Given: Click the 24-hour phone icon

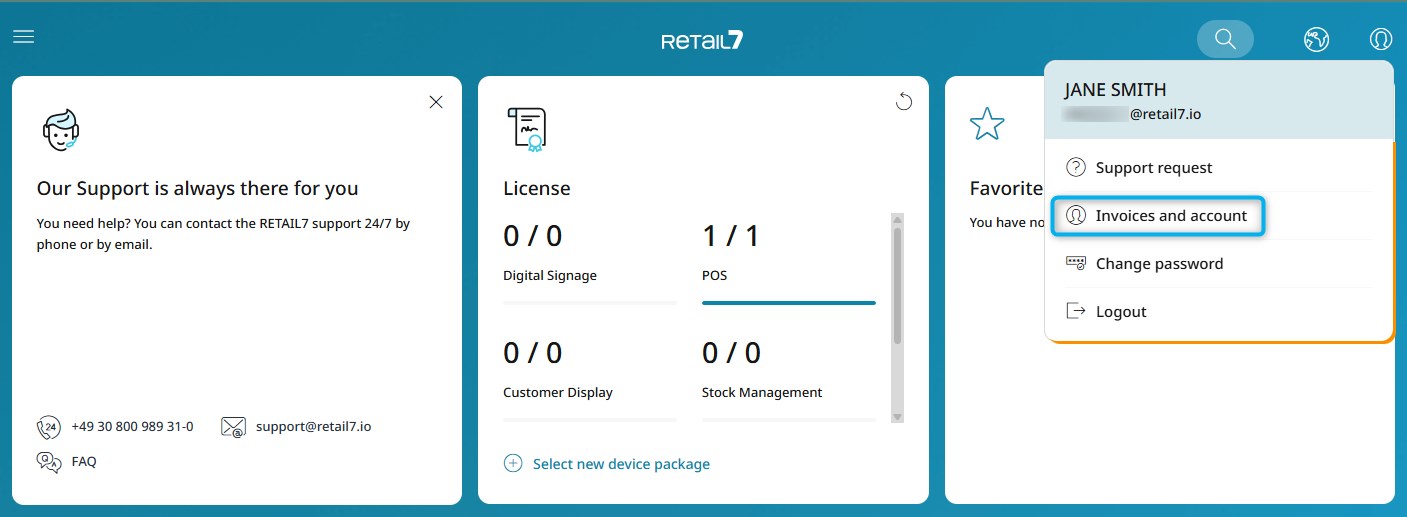Looking at the screenshot, I should tap(48, 428).
